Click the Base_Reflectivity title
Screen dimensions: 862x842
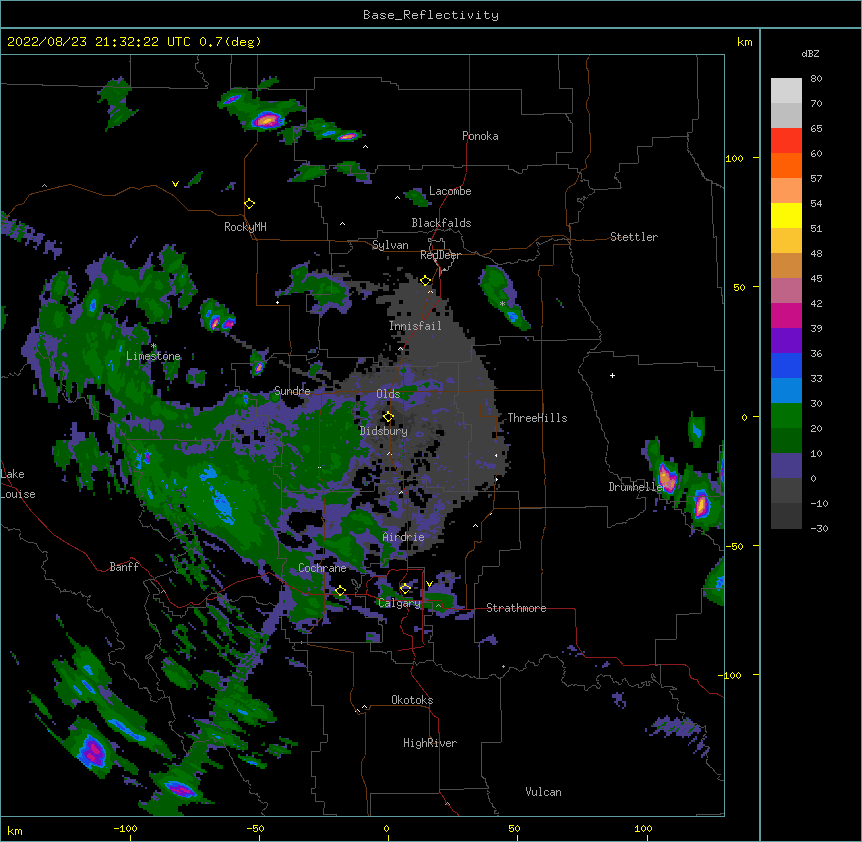coord(431,15)
